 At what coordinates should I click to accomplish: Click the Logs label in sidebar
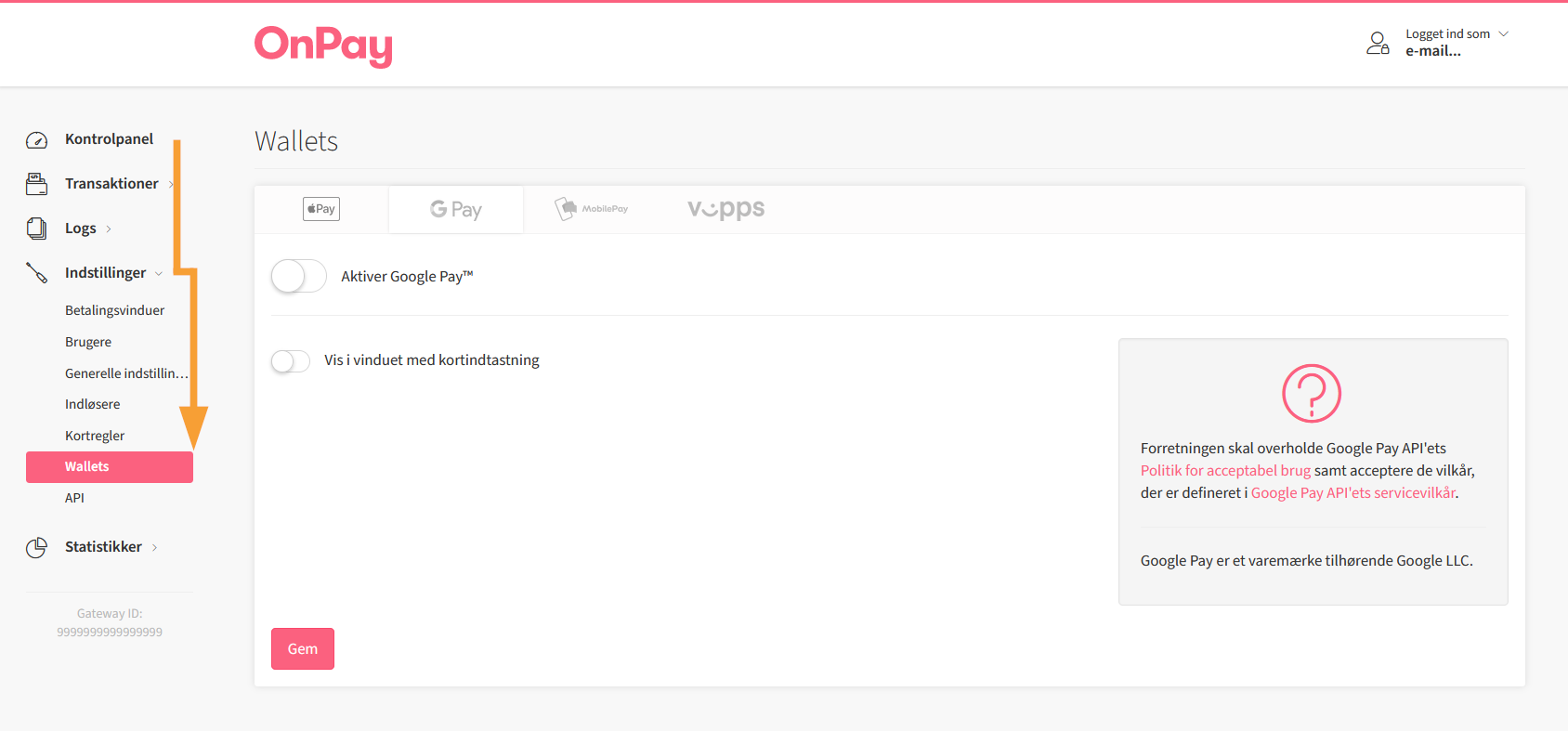(81, 228)
